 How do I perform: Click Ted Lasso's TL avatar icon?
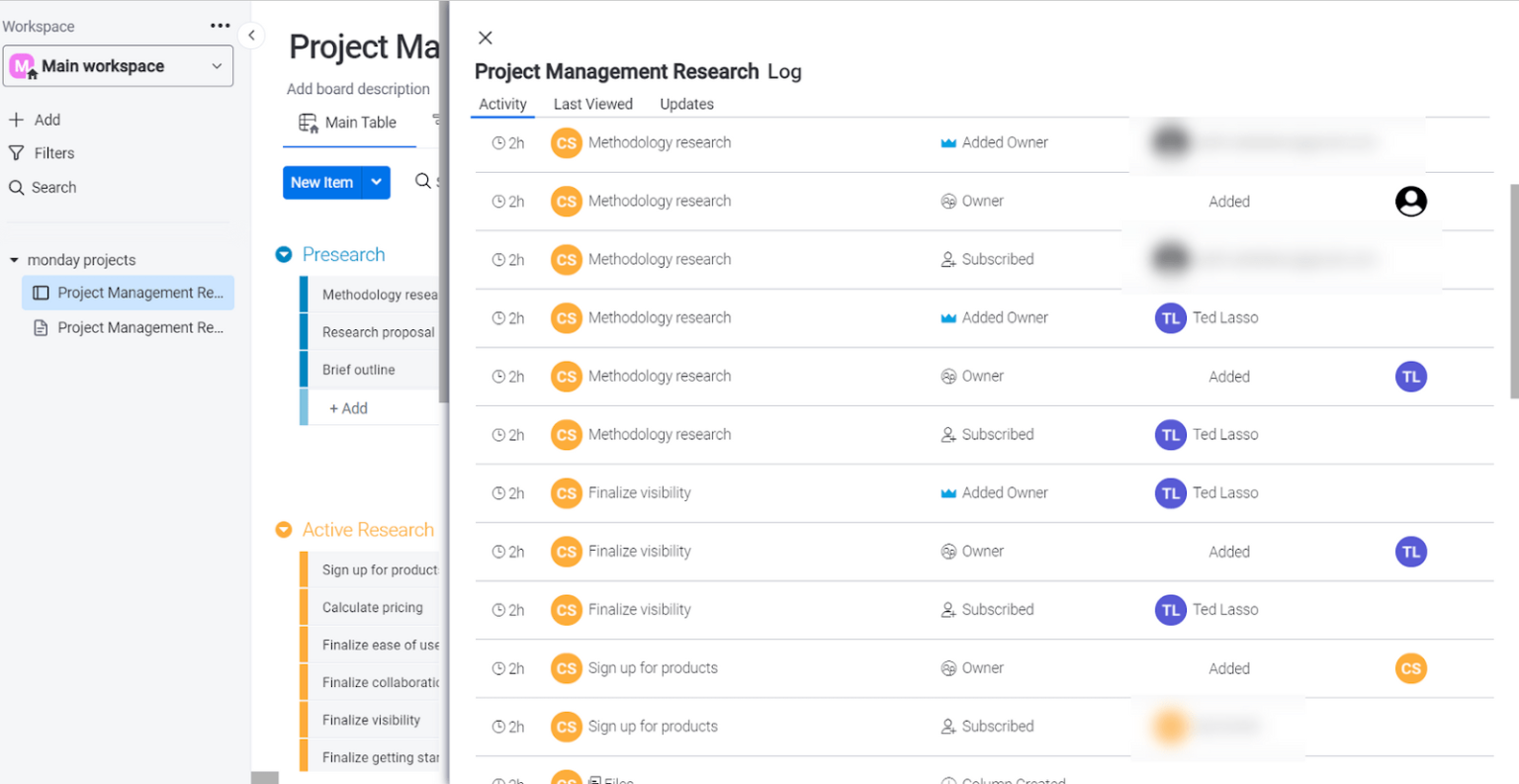coord(1170,317)
